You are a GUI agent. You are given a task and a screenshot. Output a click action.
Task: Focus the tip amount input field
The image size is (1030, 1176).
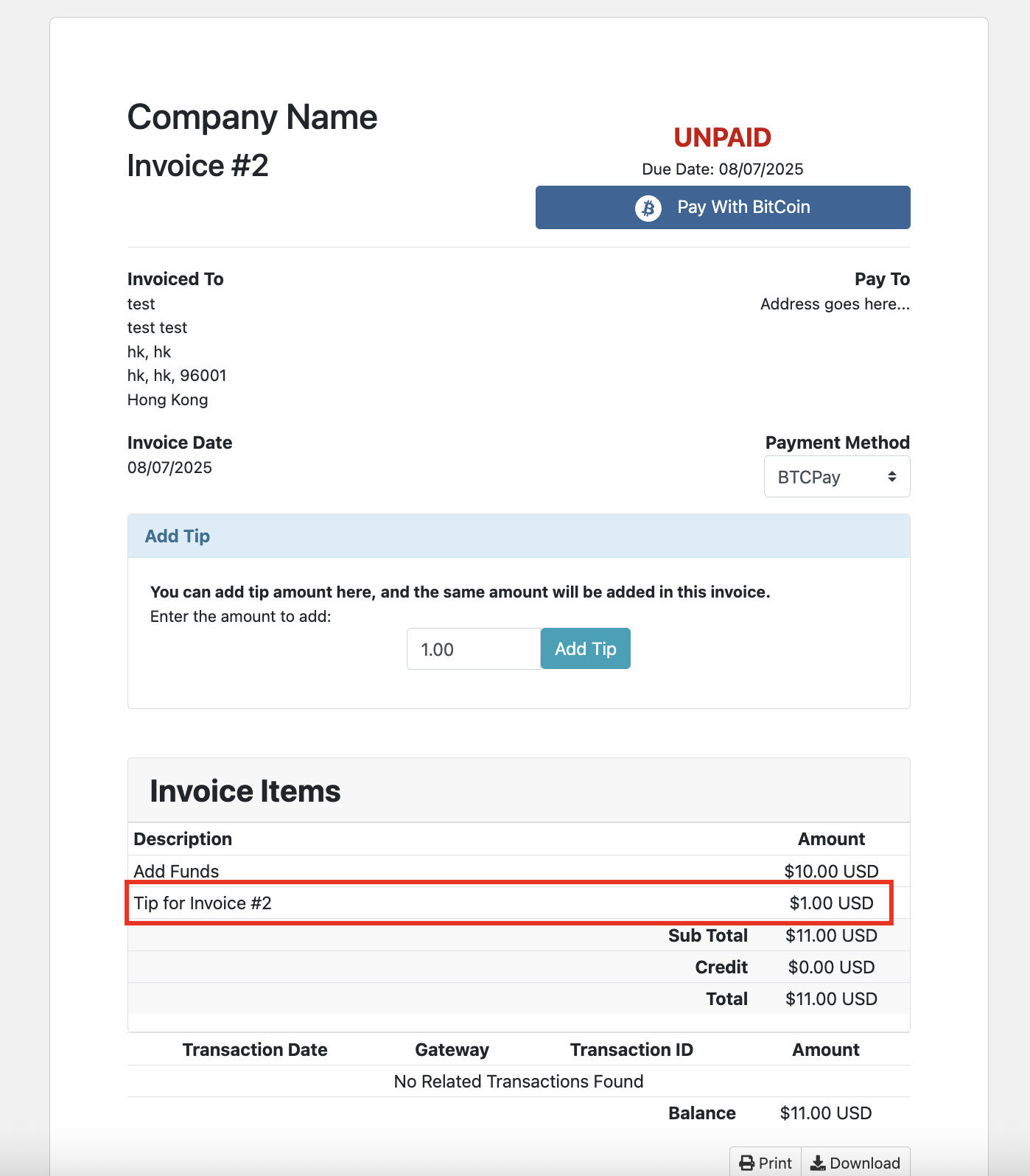point(473,649)
